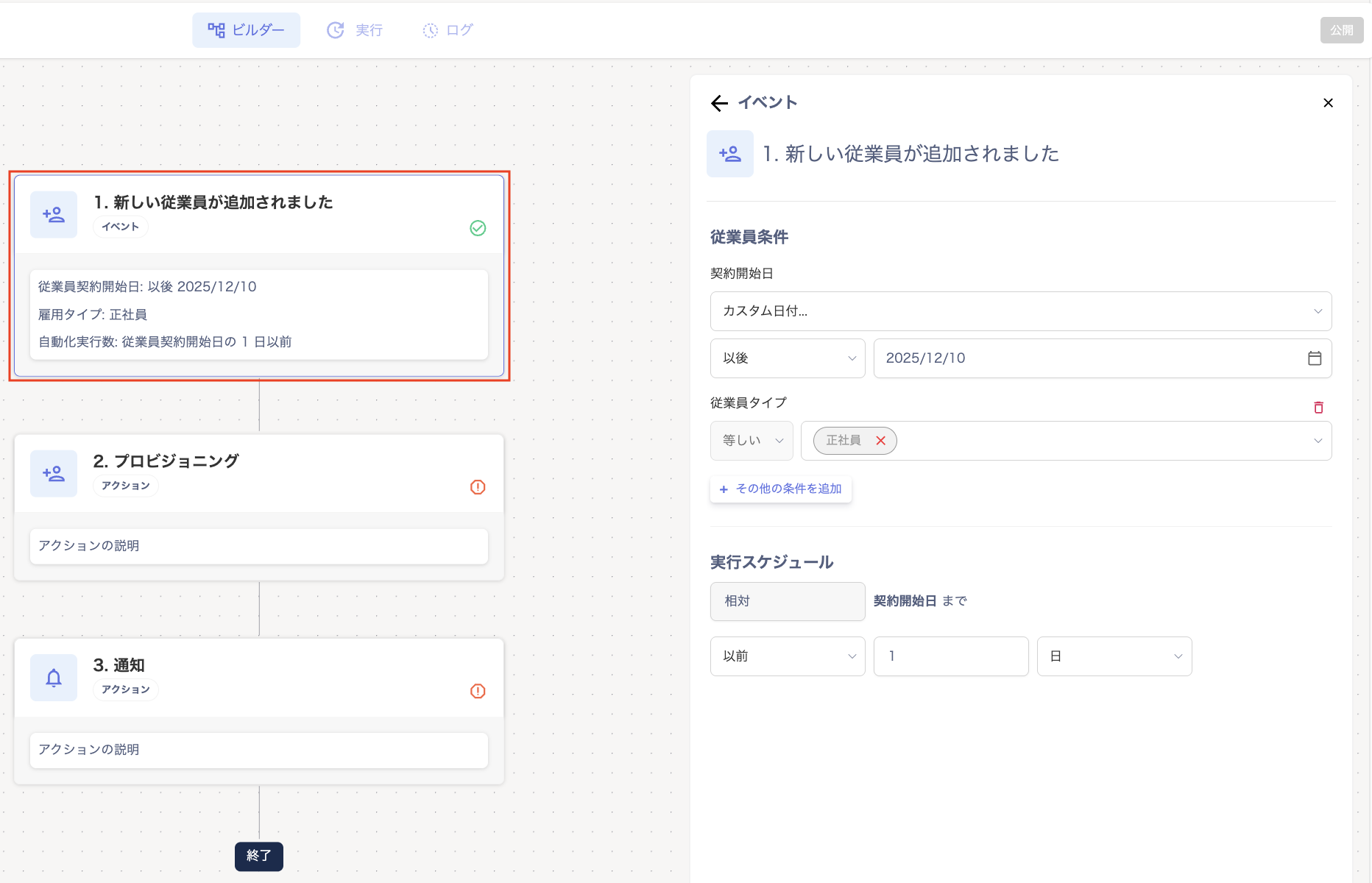
Task: Click the プロビジョニング warning icon
Action: [478, 487]
